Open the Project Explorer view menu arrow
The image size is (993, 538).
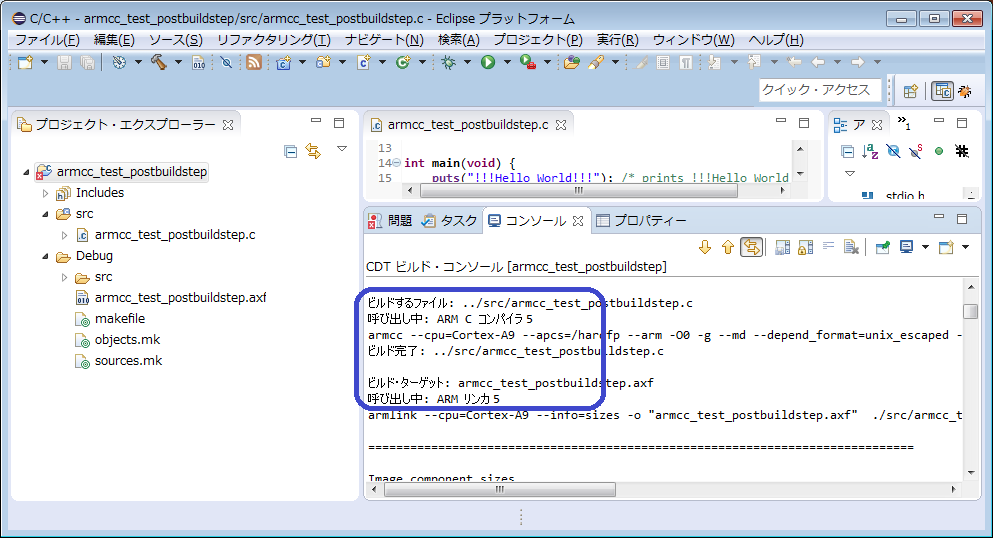342,149
